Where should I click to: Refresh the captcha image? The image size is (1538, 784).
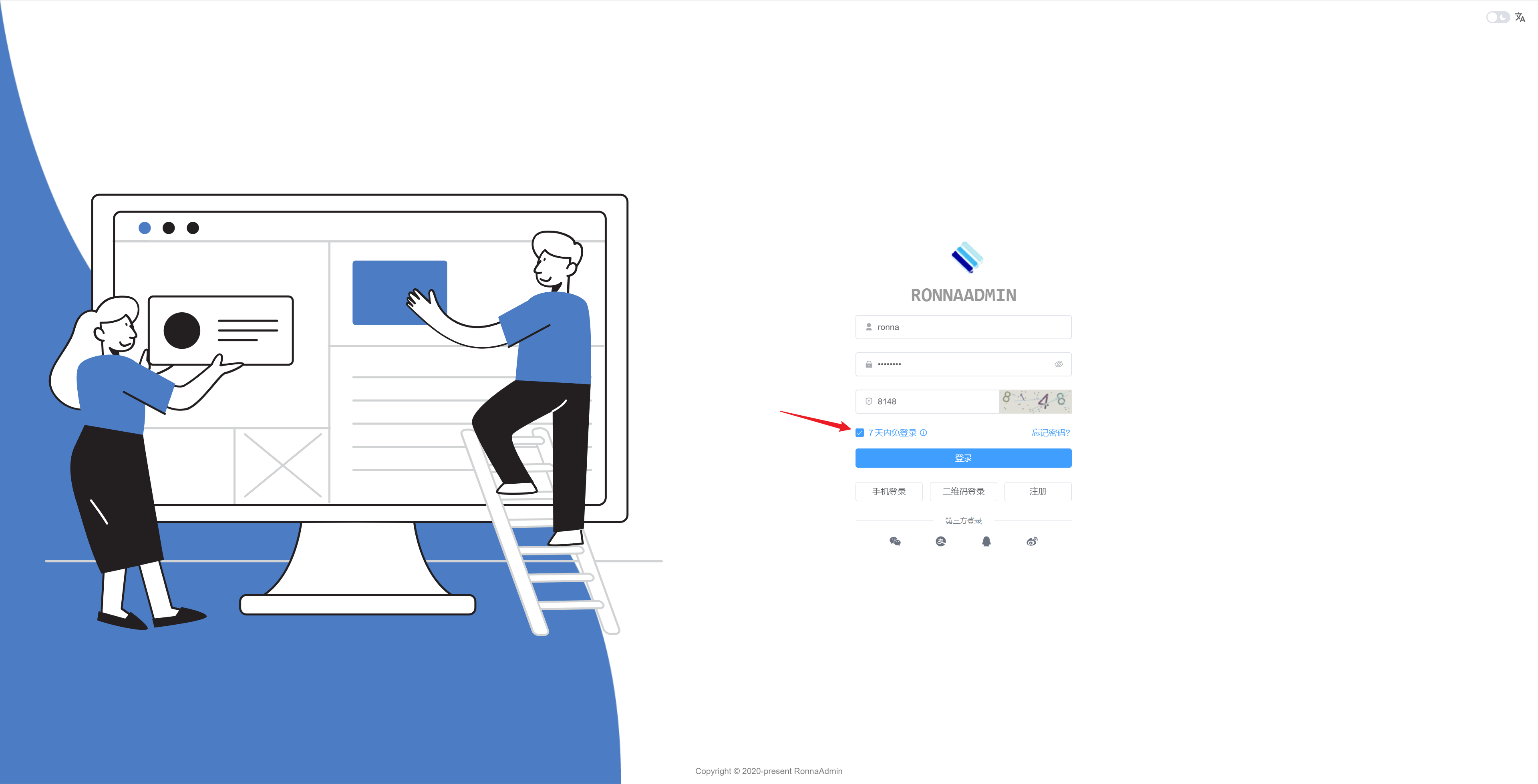pyautogui.click(x=1035, y=401)
